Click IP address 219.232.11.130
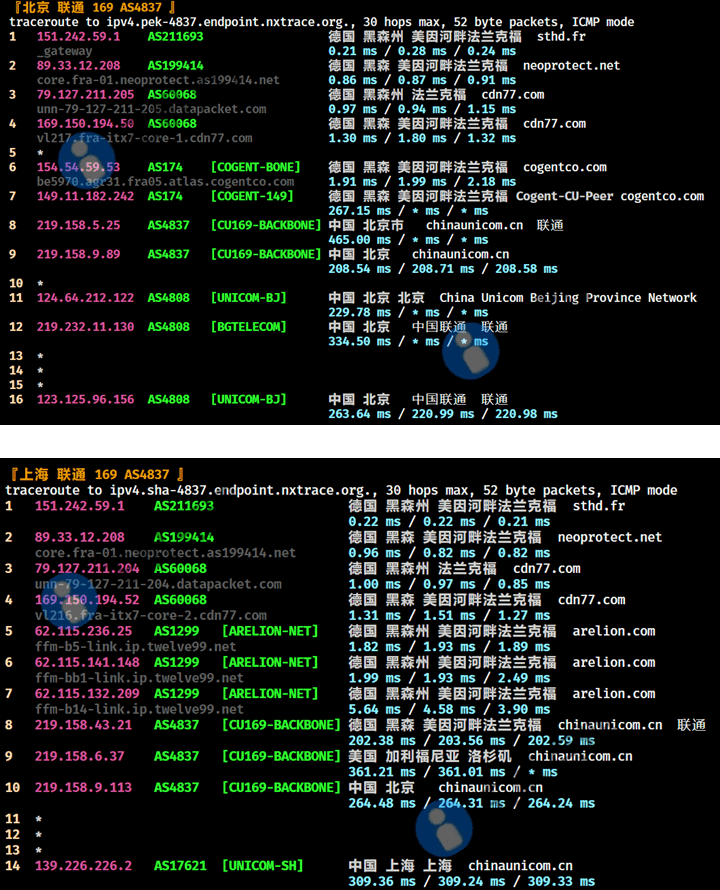The height and width of the screenshot is (890, 720). (85, 327)
